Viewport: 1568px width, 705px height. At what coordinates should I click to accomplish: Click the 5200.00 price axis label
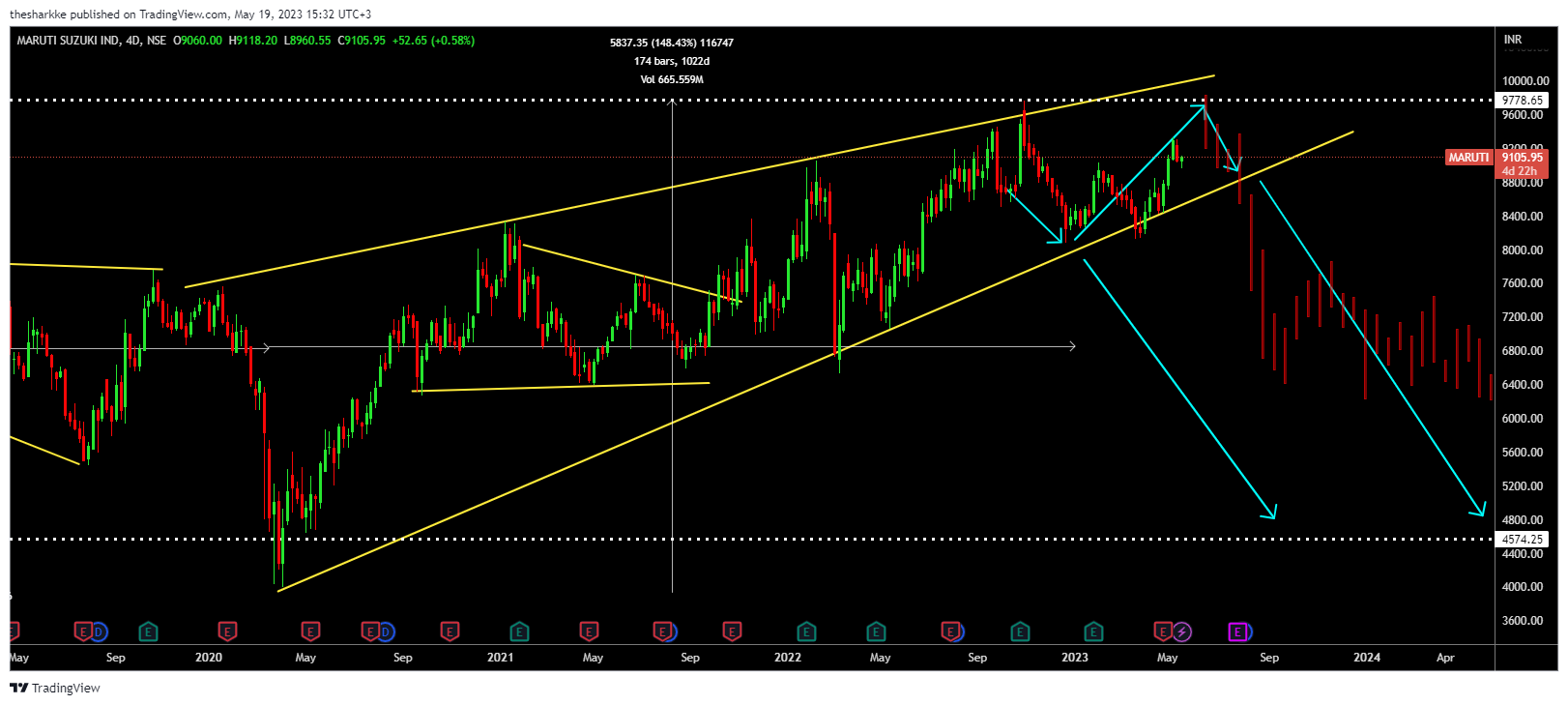click(1523, 485)
